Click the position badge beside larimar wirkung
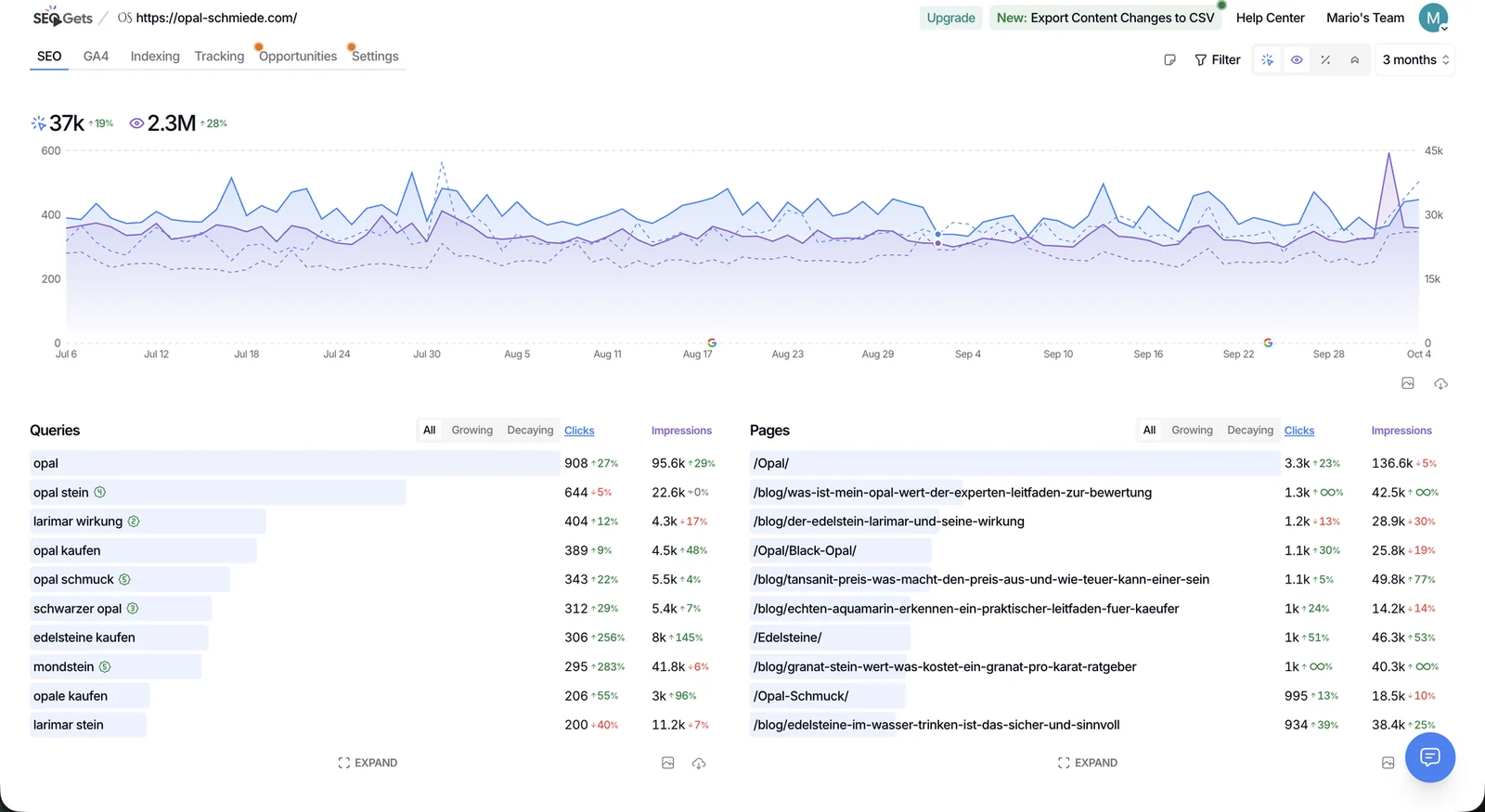The width and height of the screenshot is (1485, 812). pyautogui.click(x=134, y=522)
